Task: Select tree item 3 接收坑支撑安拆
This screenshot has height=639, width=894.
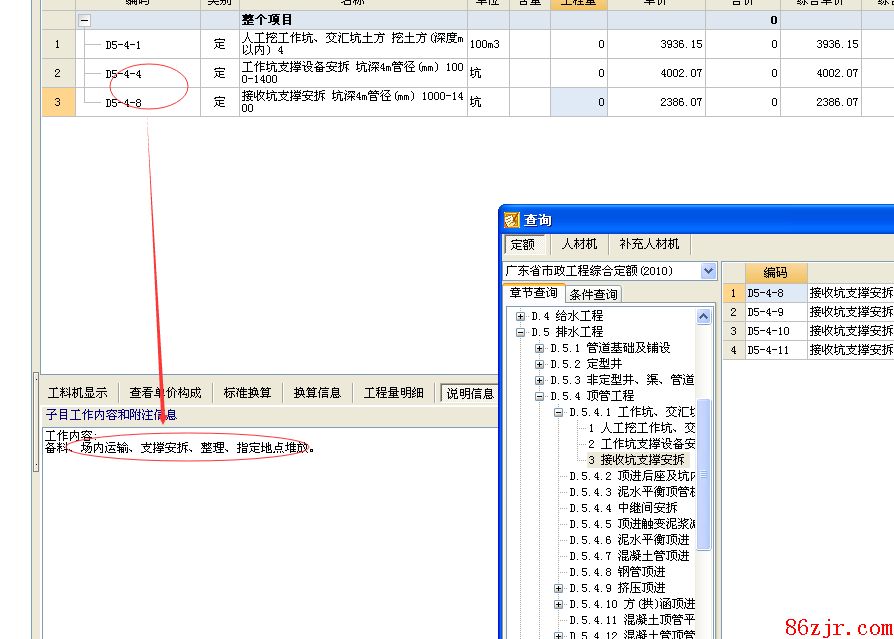Action: (x=641, y=459)
